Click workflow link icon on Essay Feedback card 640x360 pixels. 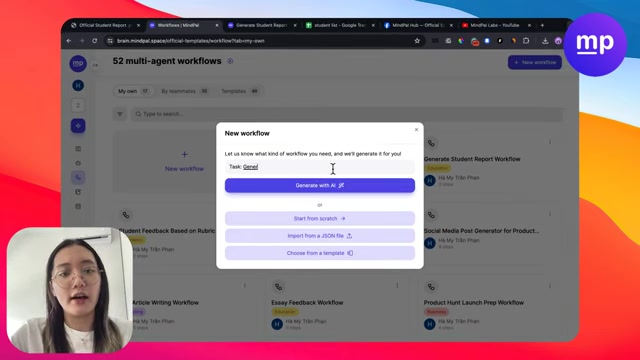(x=278, y=287)
